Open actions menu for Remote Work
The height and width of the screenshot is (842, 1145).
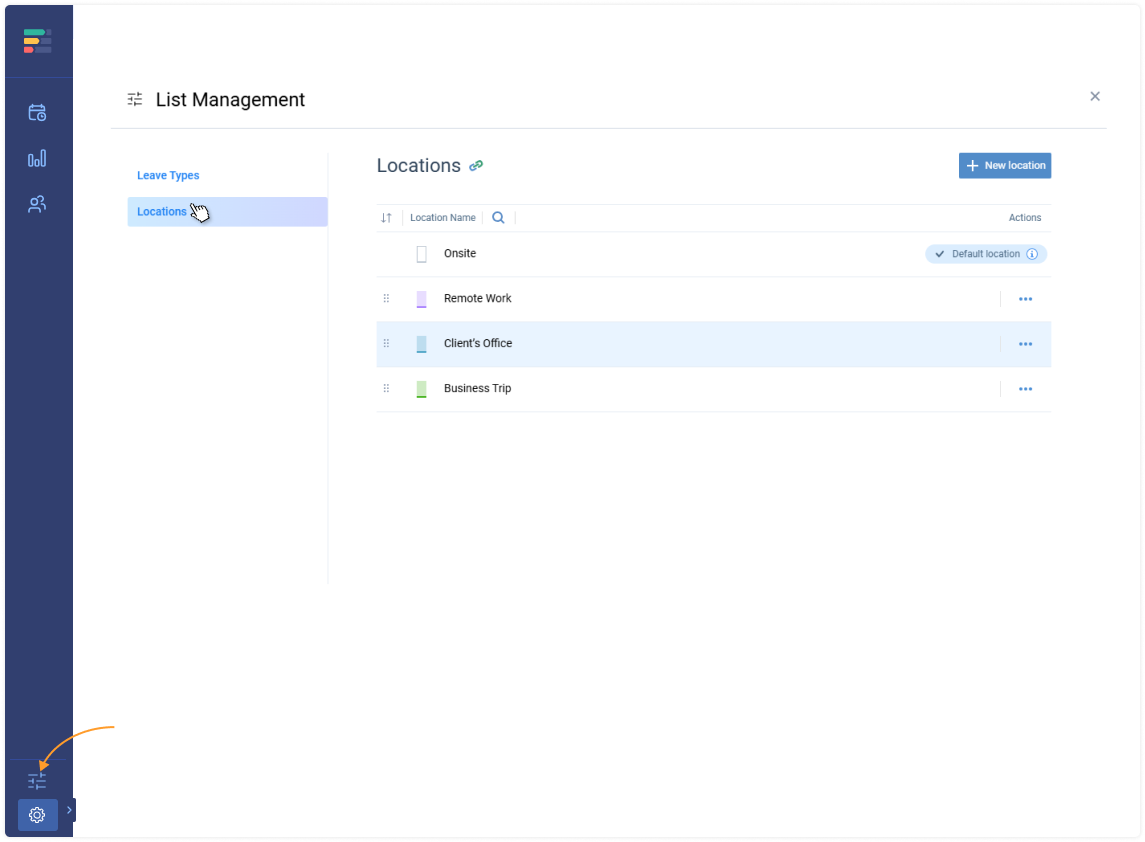1025,299
